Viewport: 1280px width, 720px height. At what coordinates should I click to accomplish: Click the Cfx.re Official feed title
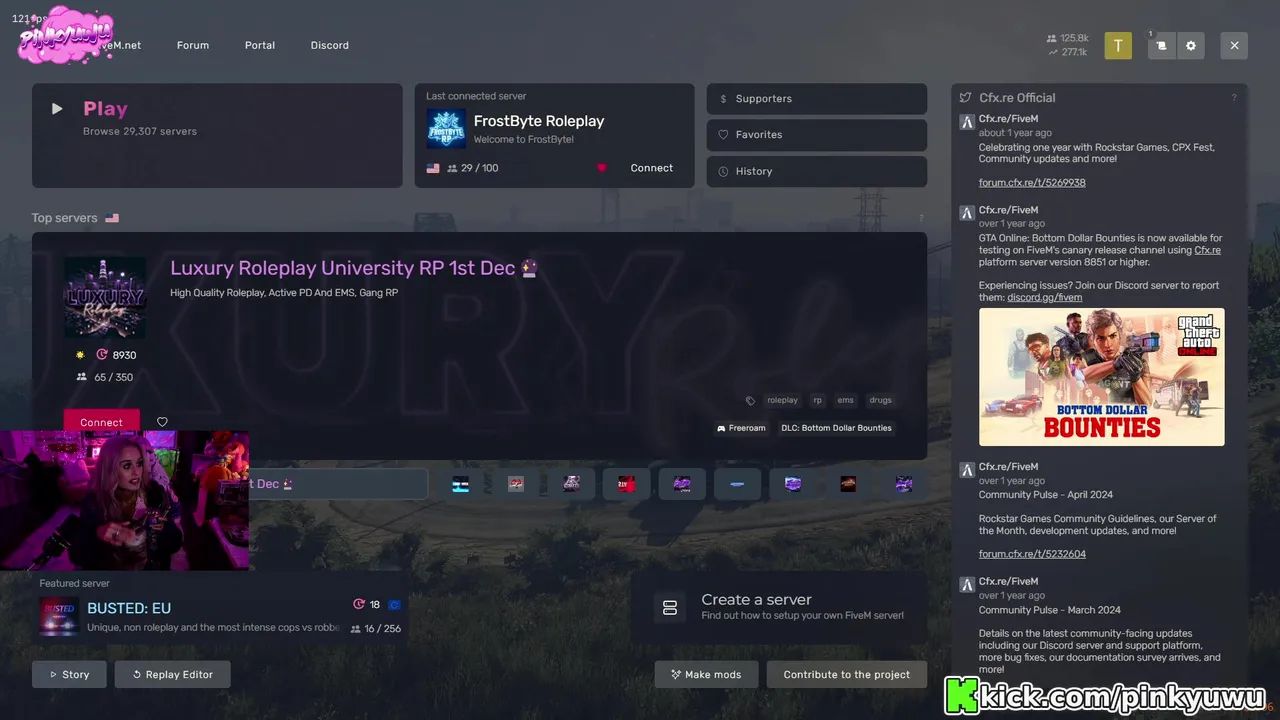[1017, 98]
